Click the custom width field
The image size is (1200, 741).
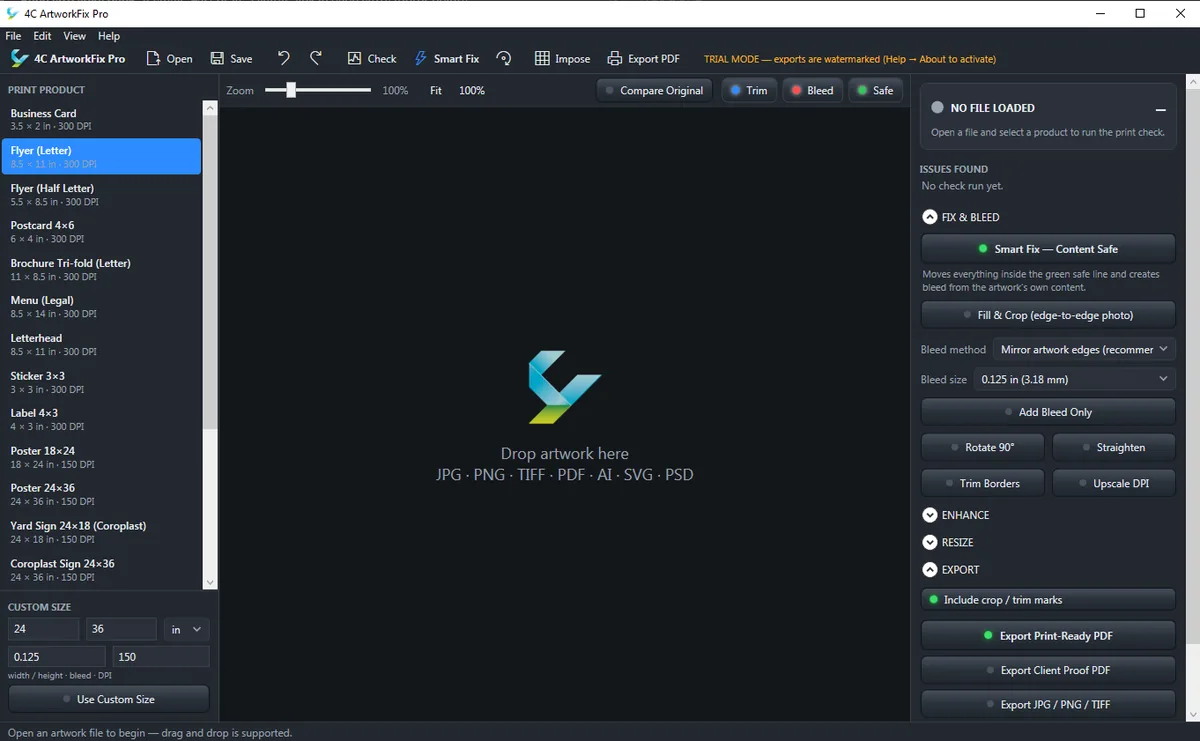click(43, 629)
